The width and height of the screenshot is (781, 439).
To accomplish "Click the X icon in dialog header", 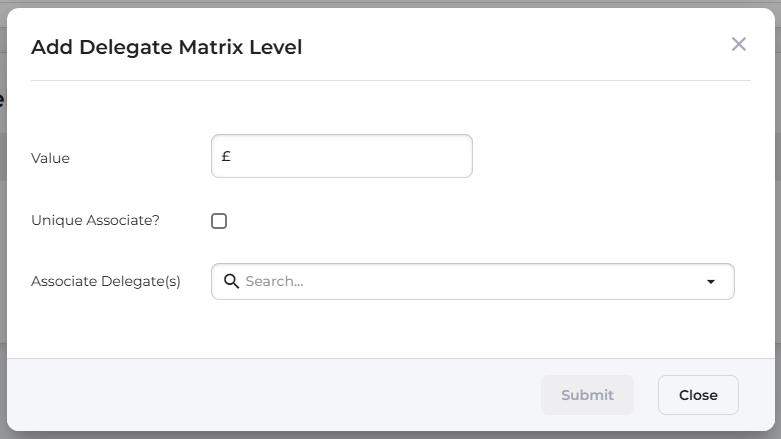I will click(x=739, y=44).
